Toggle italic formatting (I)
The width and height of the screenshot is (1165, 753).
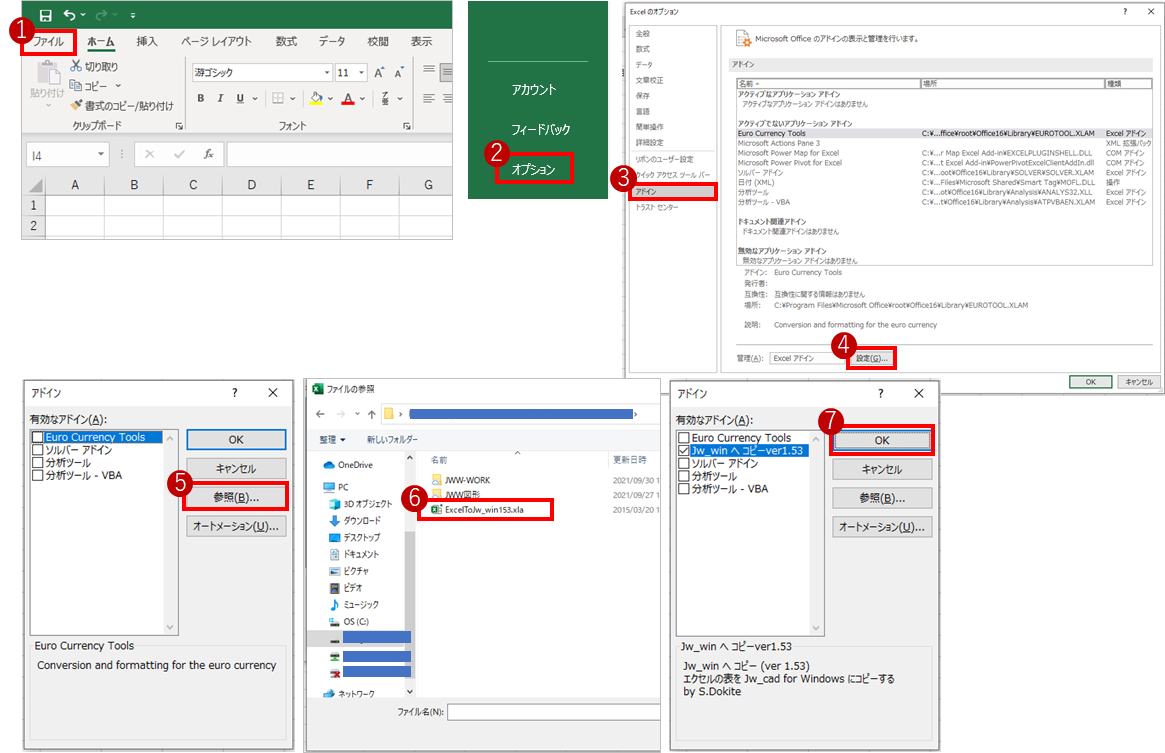click(x=220, y=98)
